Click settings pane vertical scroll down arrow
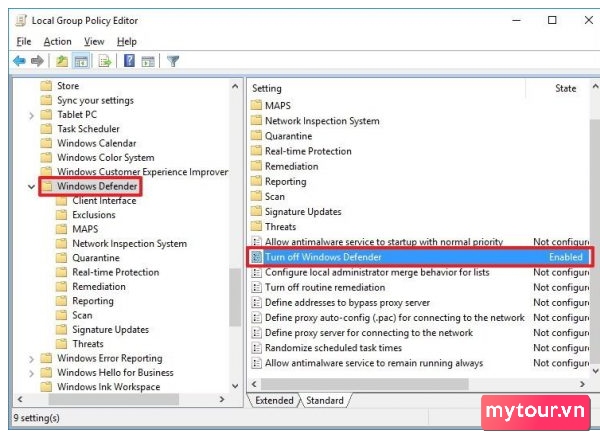This screenshot has width=600, height=442. (595, 371)
